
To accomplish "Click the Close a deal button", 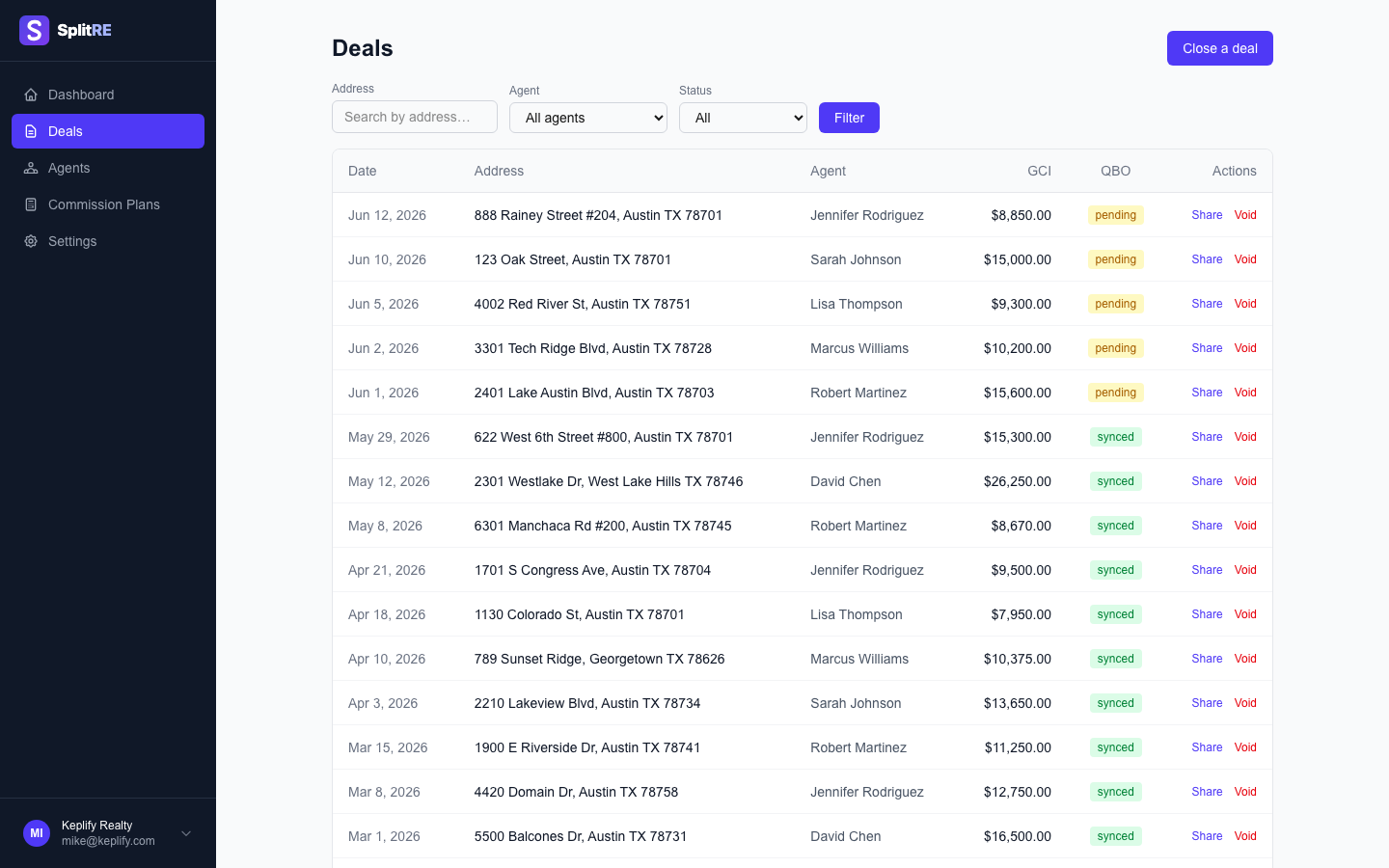I will pos(1220,48).
